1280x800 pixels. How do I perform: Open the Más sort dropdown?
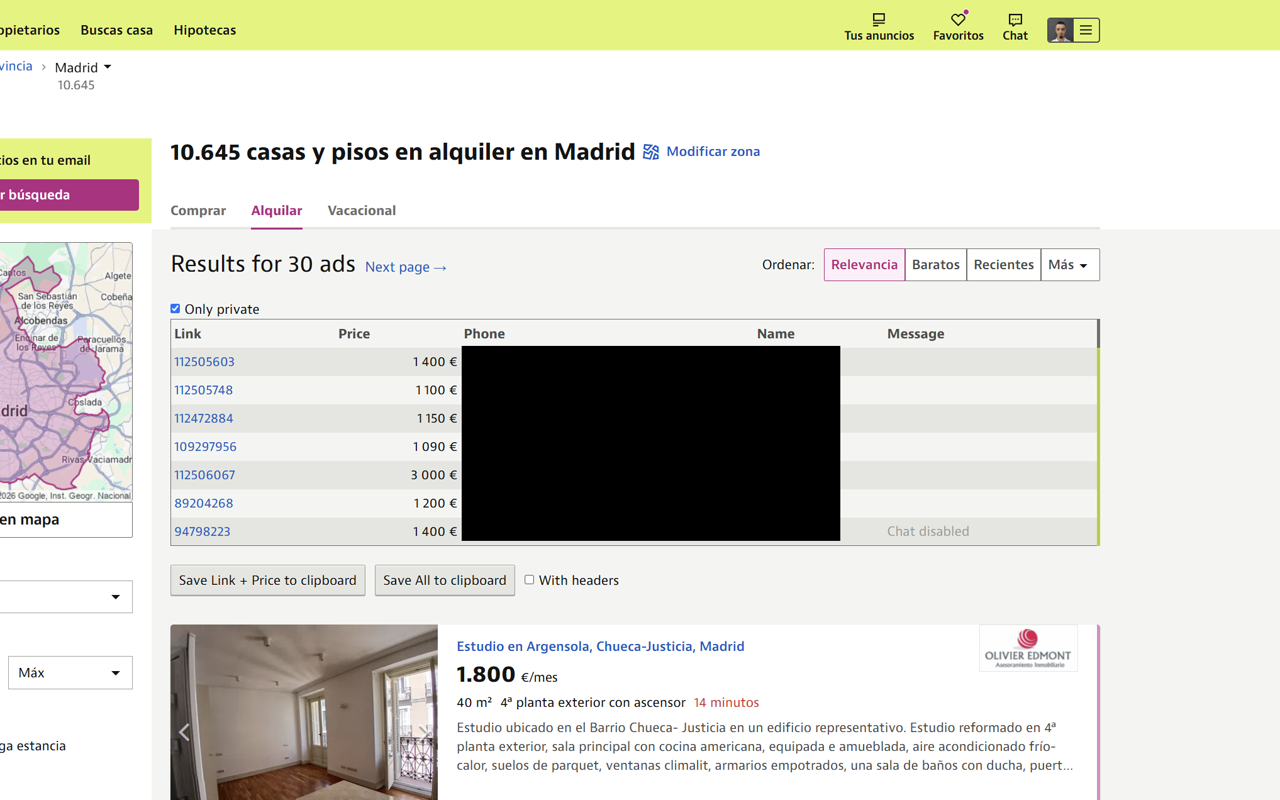pyautogui.click(x=1070, y=265)
